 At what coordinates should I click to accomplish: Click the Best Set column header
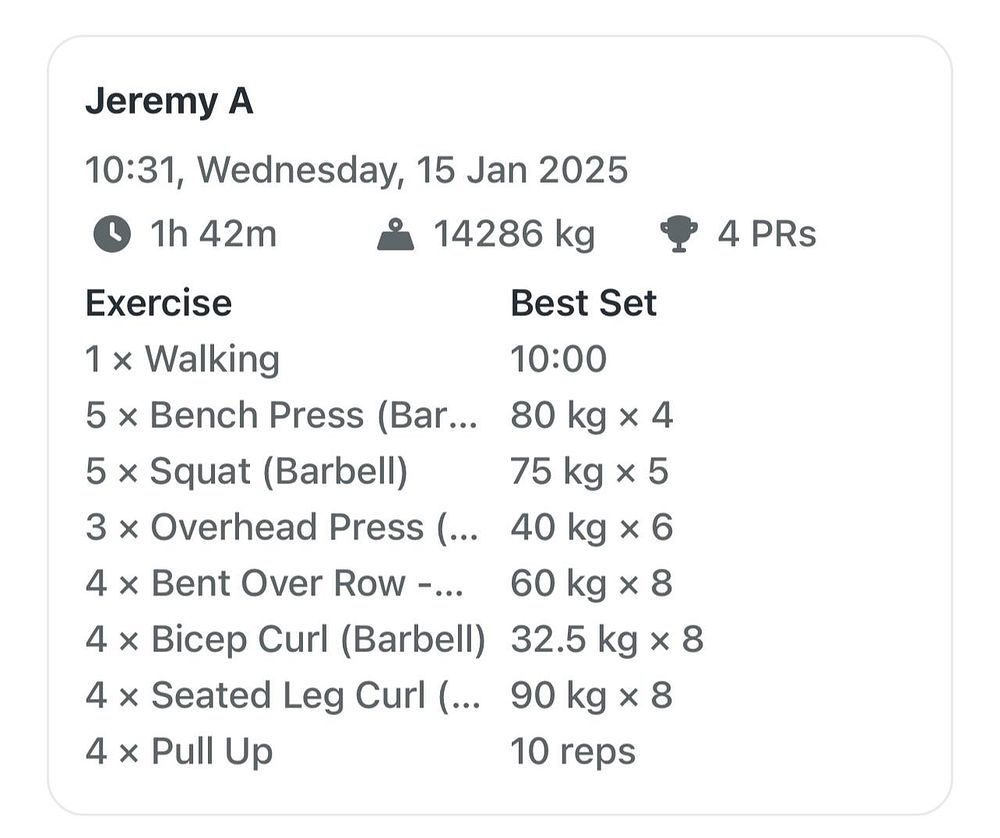583,303
